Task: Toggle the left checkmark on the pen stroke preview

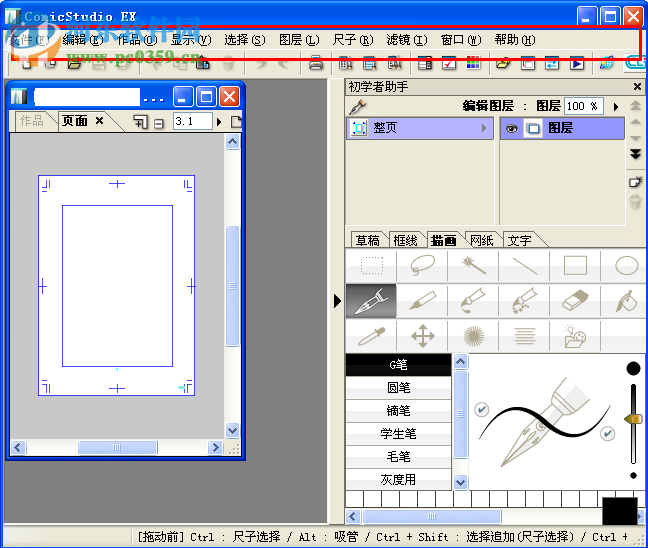Action: pos(481,410)
